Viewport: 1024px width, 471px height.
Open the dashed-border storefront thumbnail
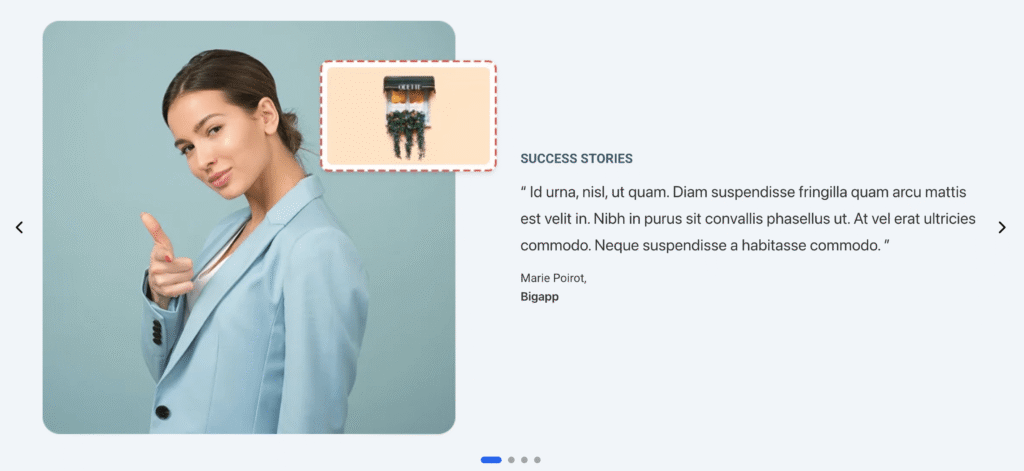pos(408,116)
